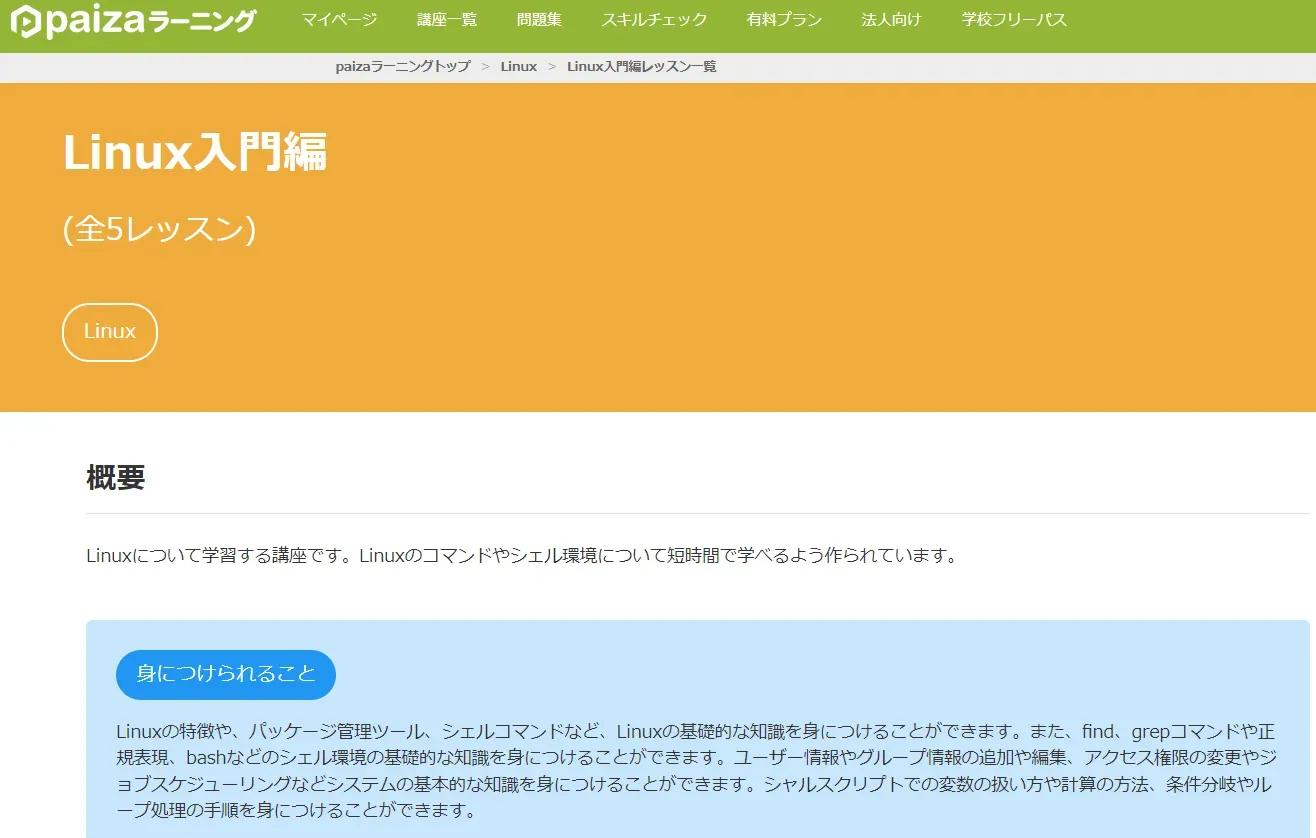Click the breadcrumb arrow after paizaラーニングトップ
The width and height of the screenshot is (1316, 838).
485,67
